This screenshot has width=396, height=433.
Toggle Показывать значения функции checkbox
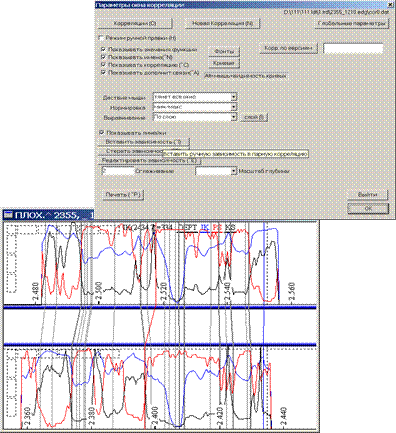pos(103,49)
